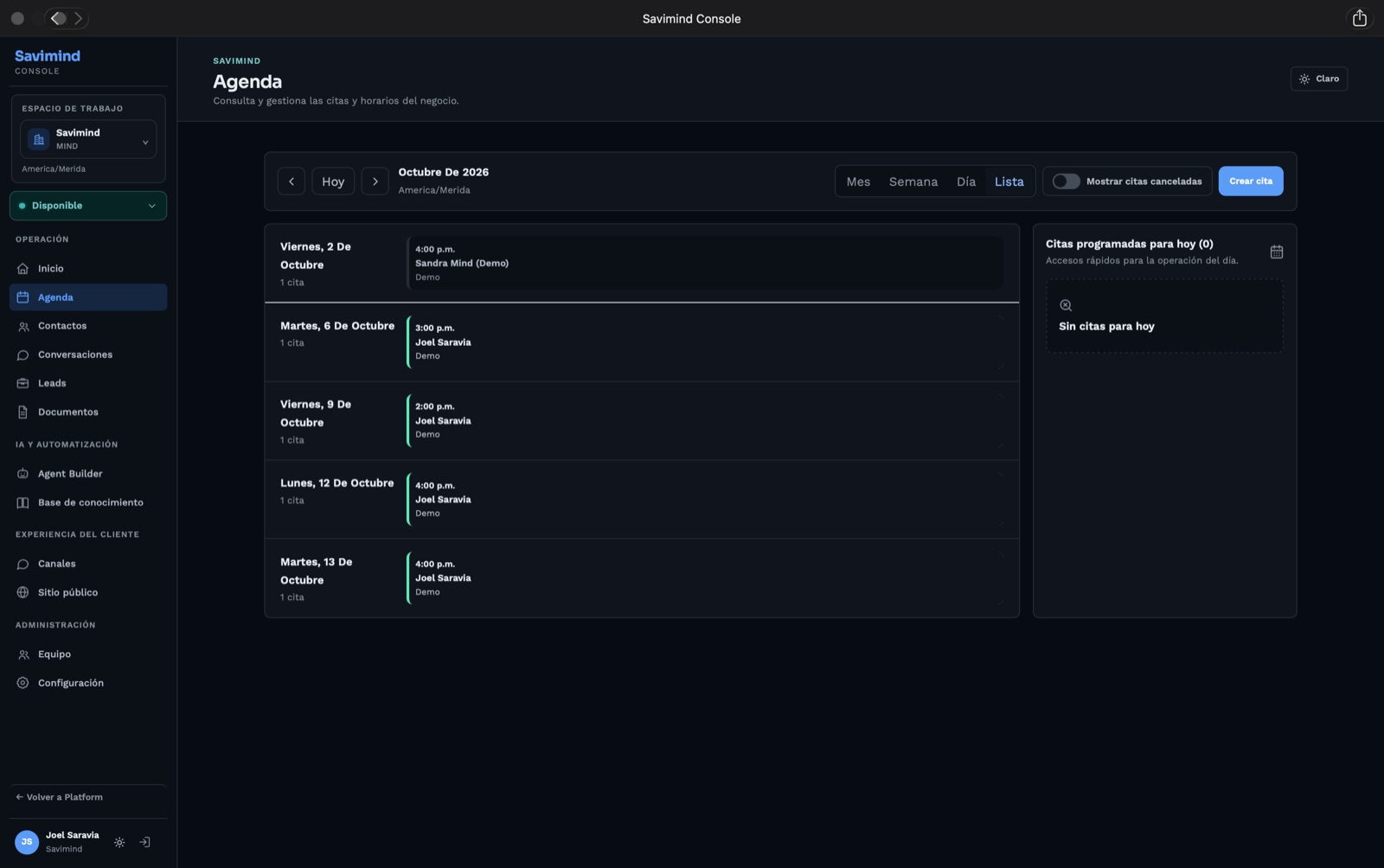
Task: Toggle Mostrar citas canceladas switch
Action: [1066, 182]
